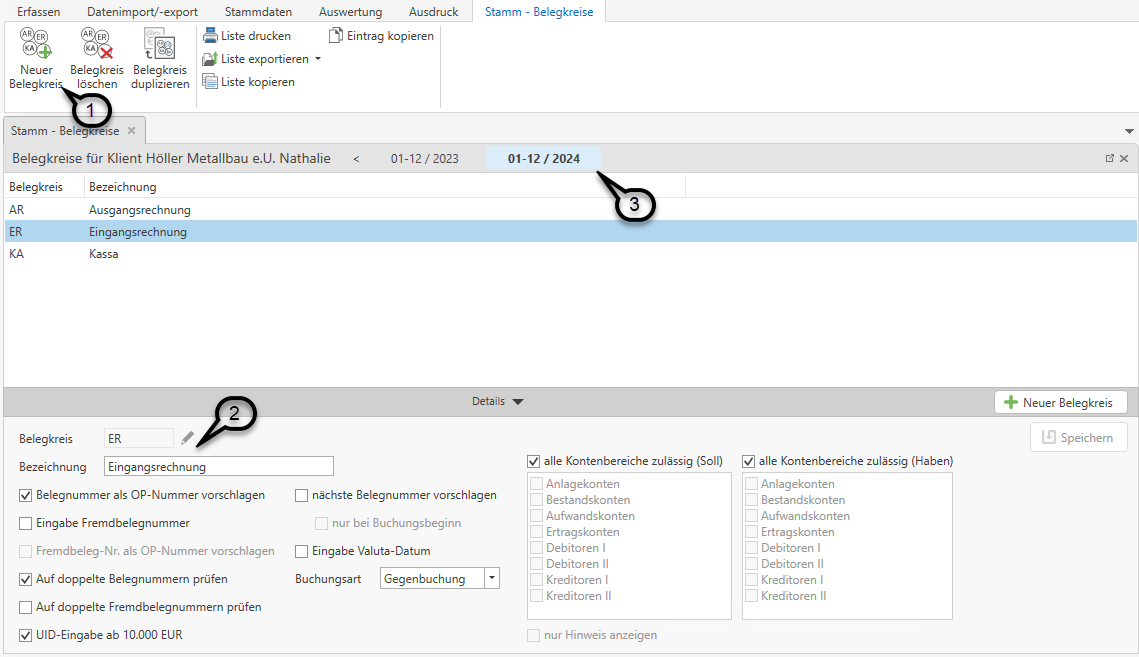Click the Bezeichnung text field
Viewport: 1139px width, 657px height.
pos(218,467)
